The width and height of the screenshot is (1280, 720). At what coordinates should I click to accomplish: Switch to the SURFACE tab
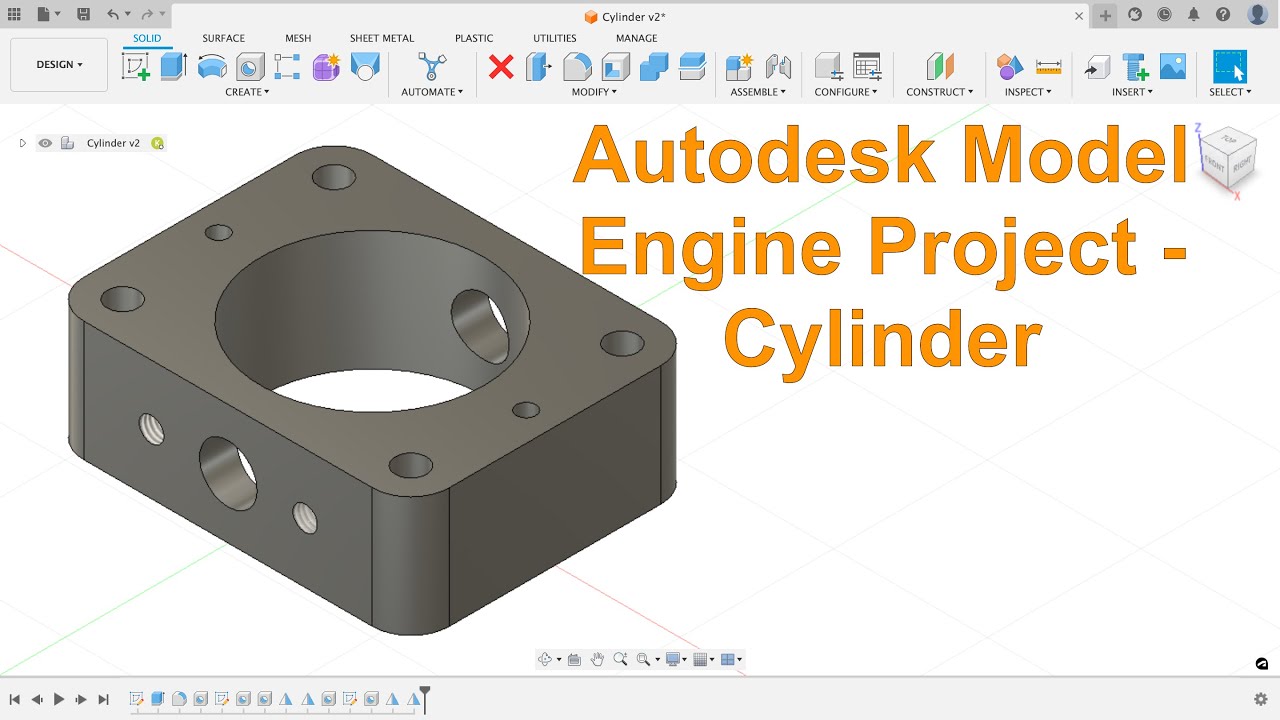(x=223, y=38)
